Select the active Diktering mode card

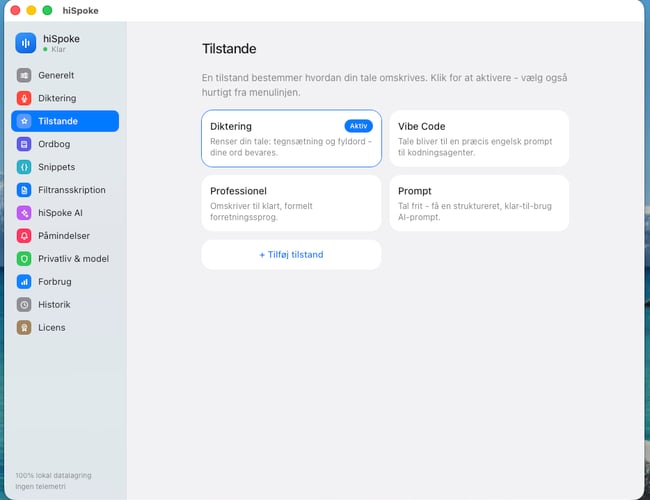coord(291,138)
